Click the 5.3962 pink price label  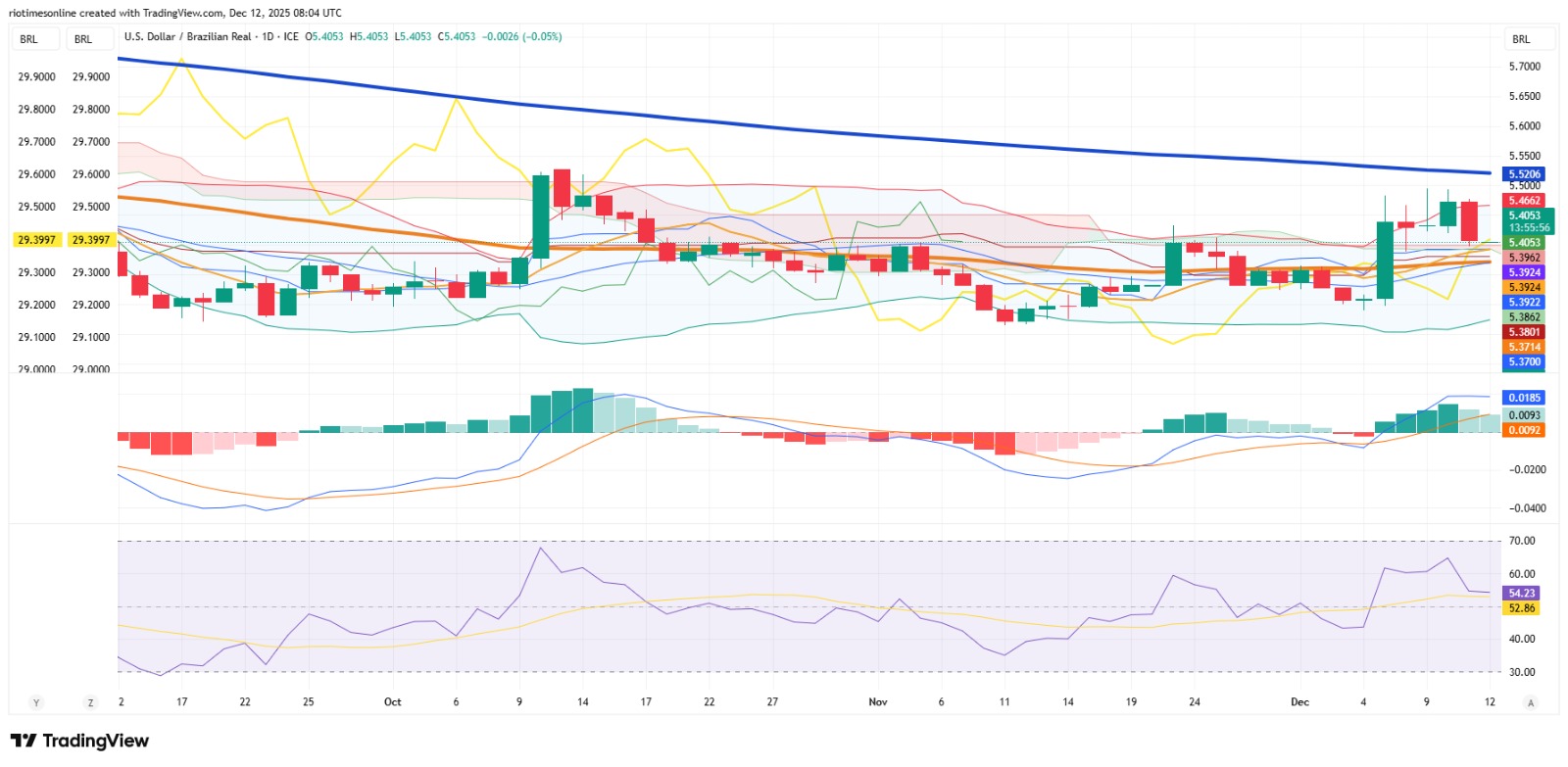click(1524, 258)
